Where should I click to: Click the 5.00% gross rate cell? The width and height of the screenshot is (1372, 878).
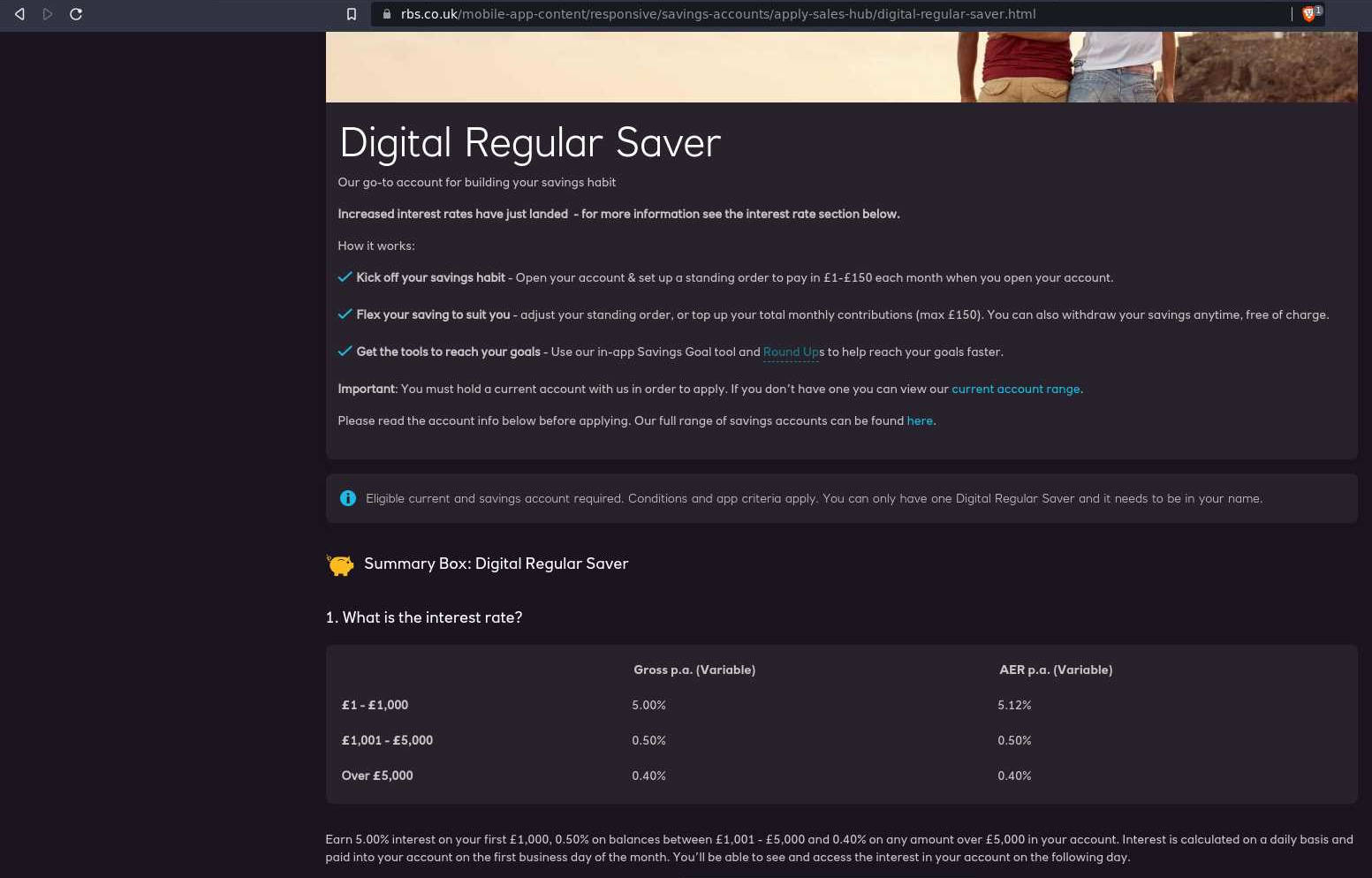[x=649, y=705]
